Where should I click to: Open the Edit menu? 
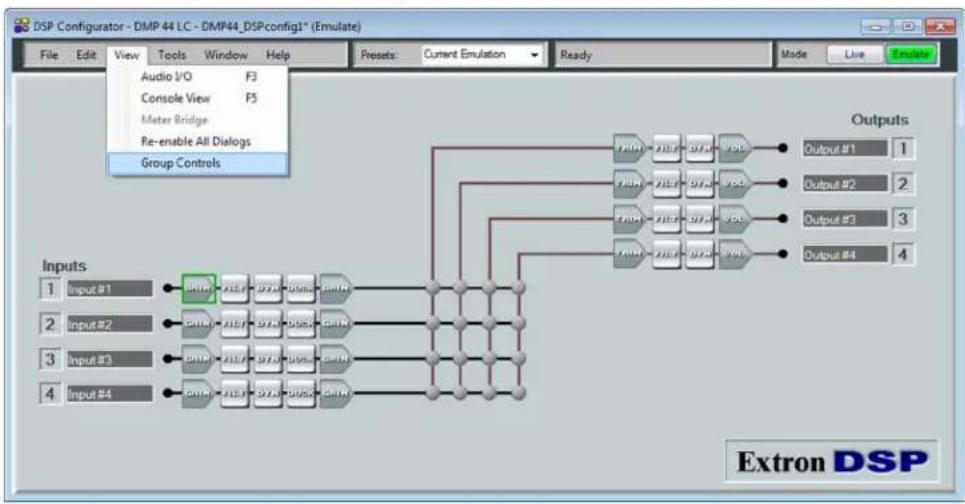pyautogui.click(x=86, y=55)
